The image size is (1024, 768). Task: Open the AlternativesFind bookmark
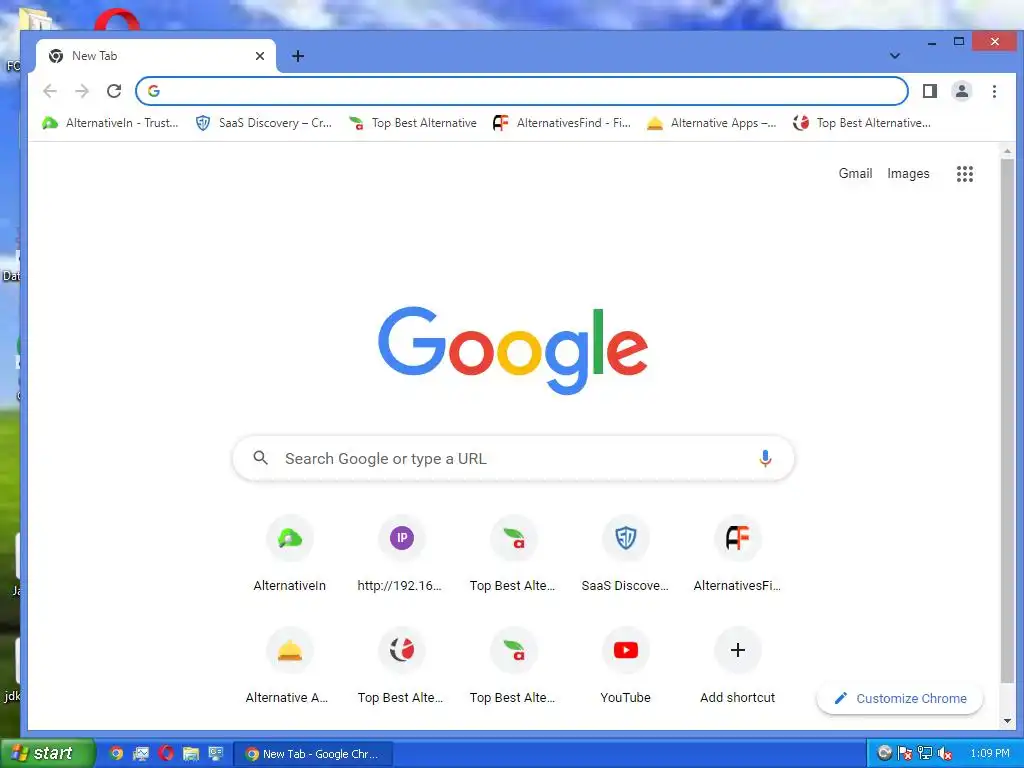point(562,123)
